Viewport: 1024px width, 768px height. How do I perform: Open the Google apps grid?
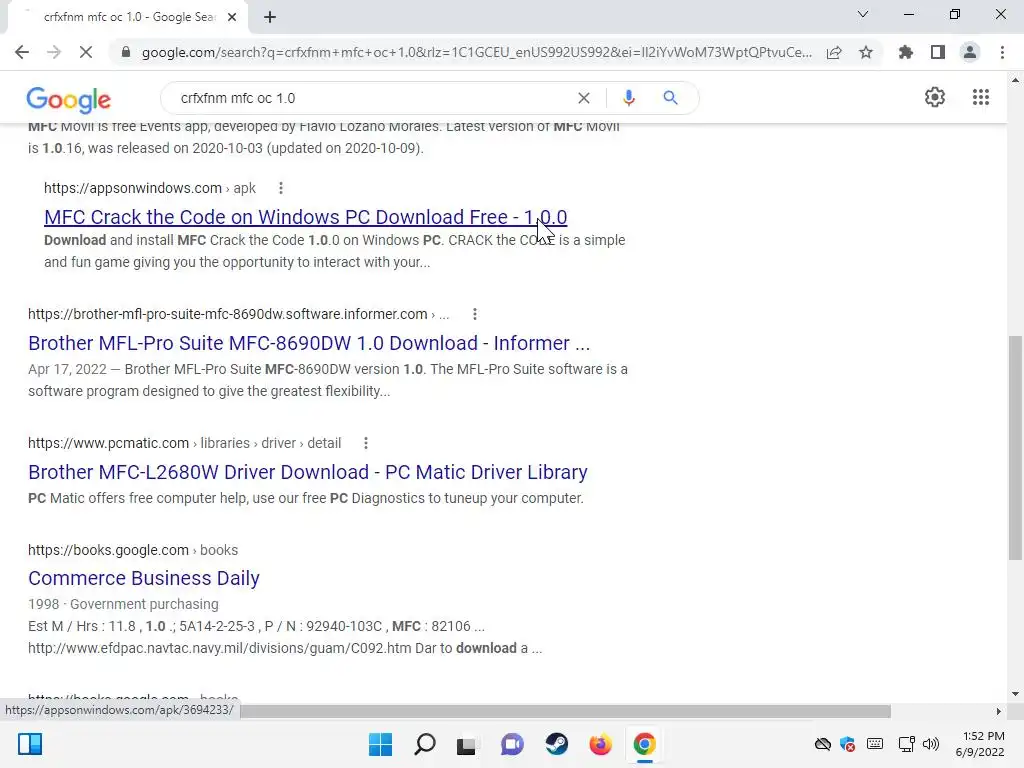point(980,97)
